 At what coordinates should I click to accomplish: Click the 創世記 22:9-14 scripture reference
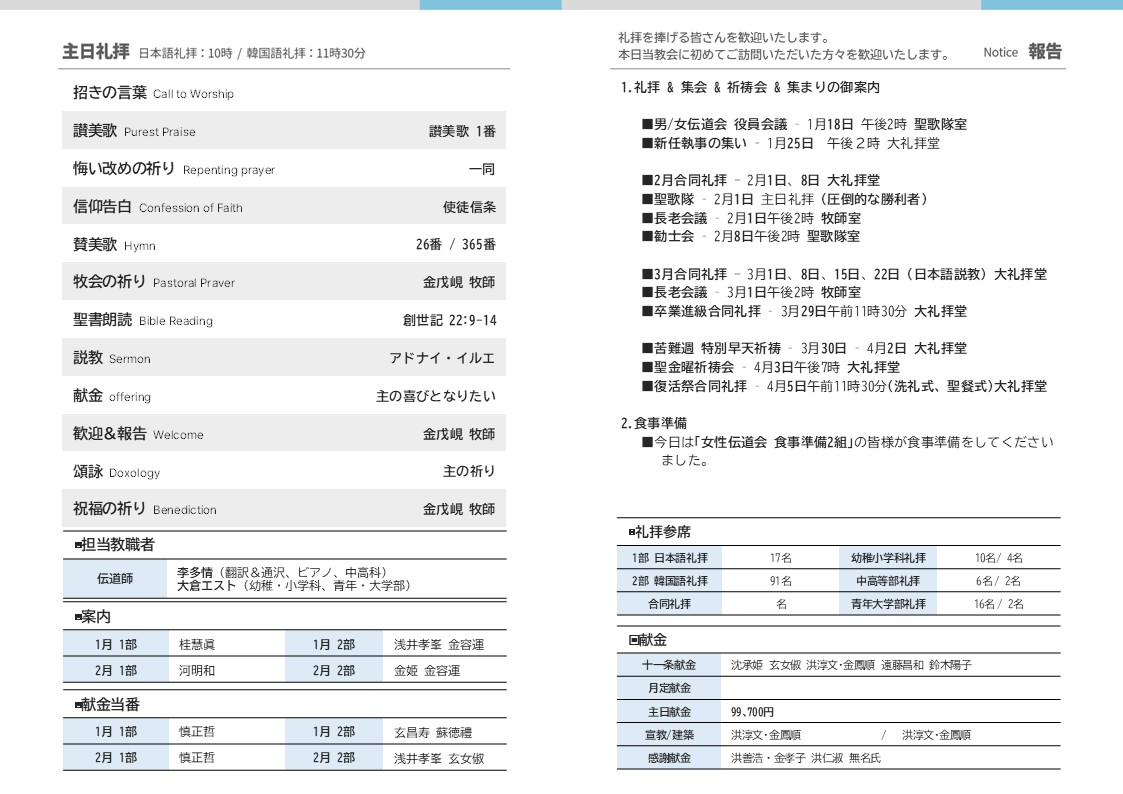449,320
